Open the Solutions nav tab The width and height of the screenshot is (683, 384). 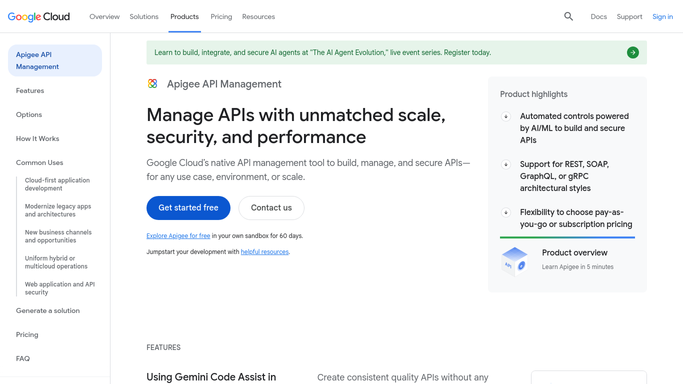click(x=144, y=17)
